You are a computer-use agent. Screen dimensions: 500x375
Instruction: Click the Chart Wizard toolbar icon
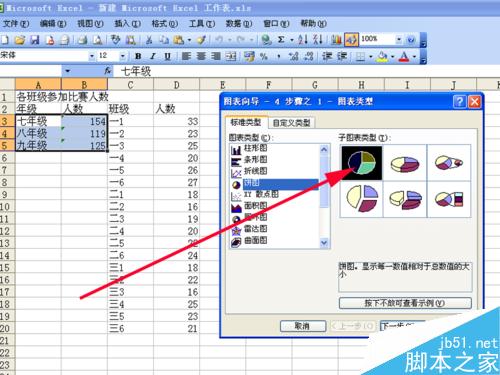[x=336, y=40]
